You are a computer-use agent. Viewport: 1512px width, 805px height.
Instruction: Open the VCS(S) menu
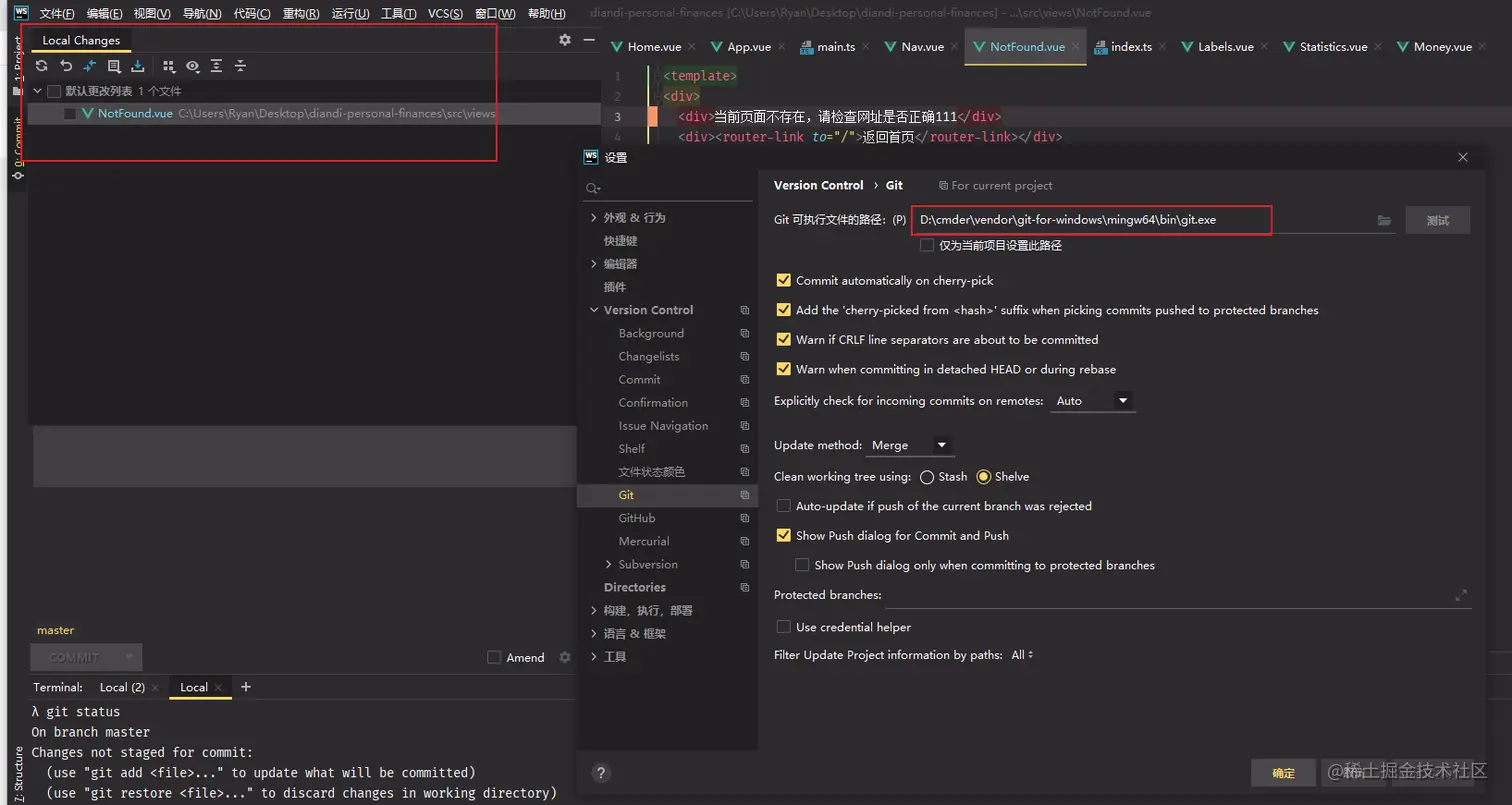[445, 14]
